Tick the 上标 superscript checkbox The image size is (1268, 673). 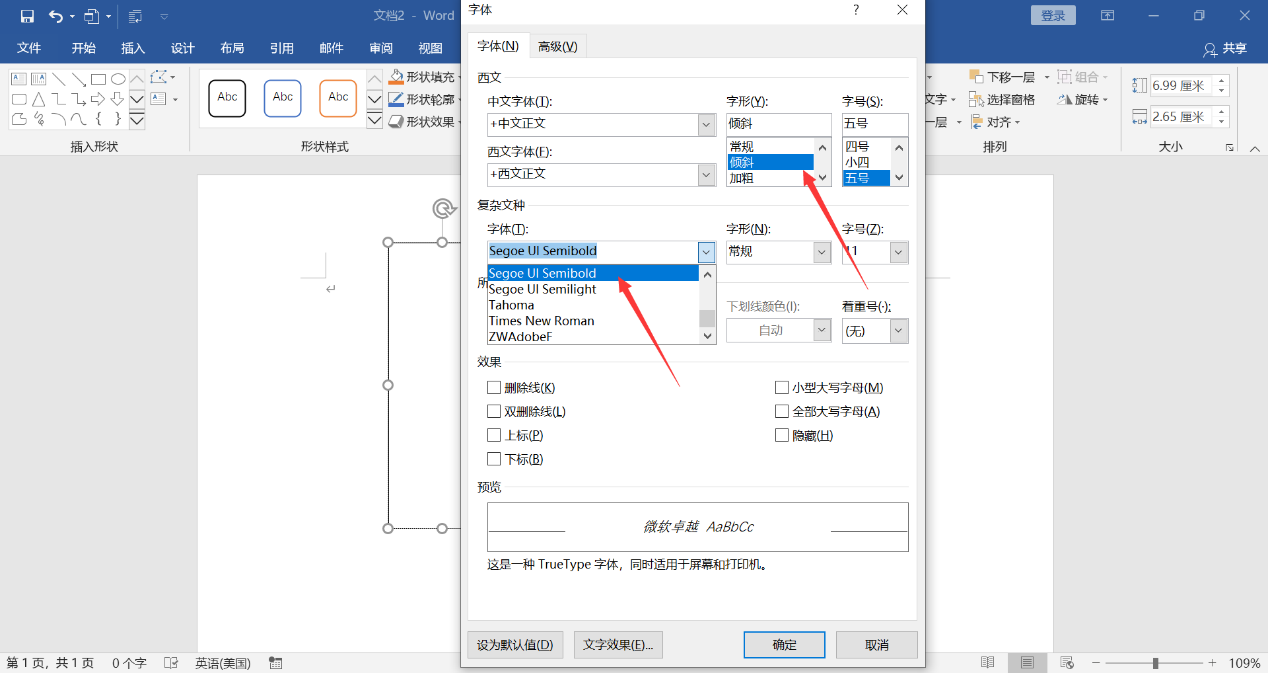point(494,435)
